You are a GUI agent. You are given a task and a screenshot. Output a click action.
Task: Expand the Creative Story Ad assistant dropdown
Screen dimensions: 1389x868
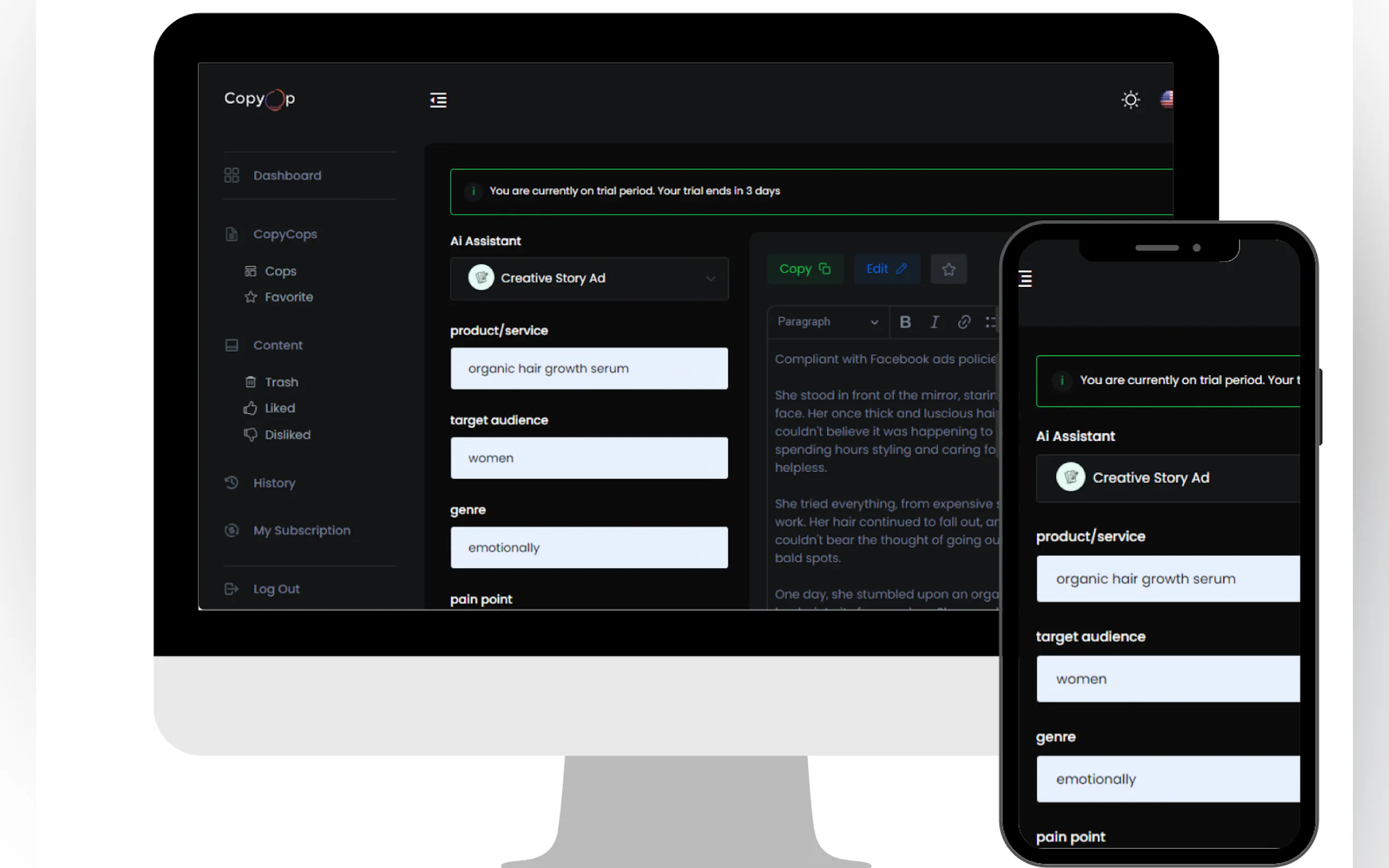click(x=589, y=278)
